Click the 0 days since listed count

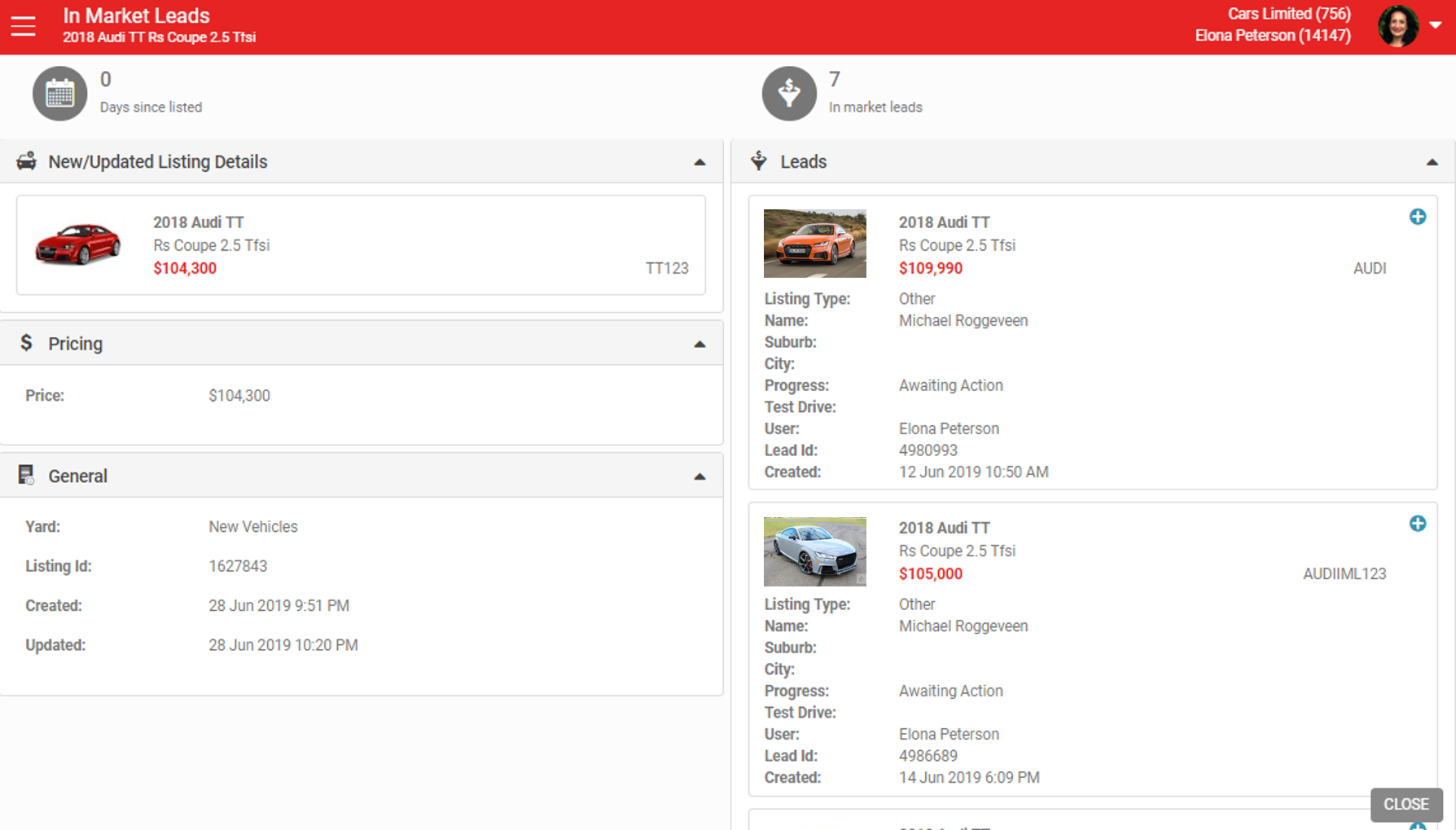pyautogui.click(x=106, y=79)
